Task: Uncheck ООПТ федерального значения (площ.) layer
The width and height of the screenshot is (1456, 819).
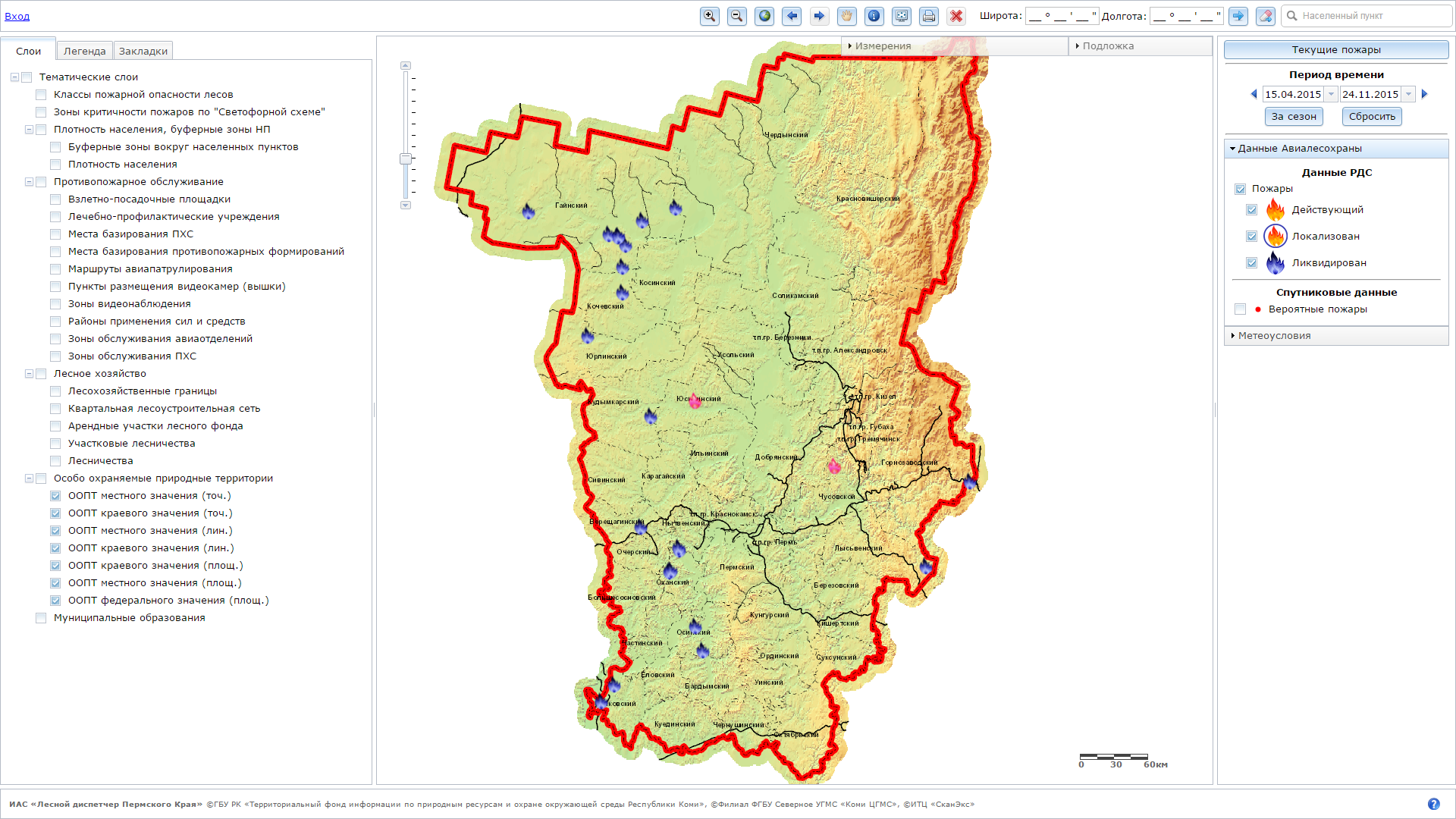Action: tap(55, 601)
